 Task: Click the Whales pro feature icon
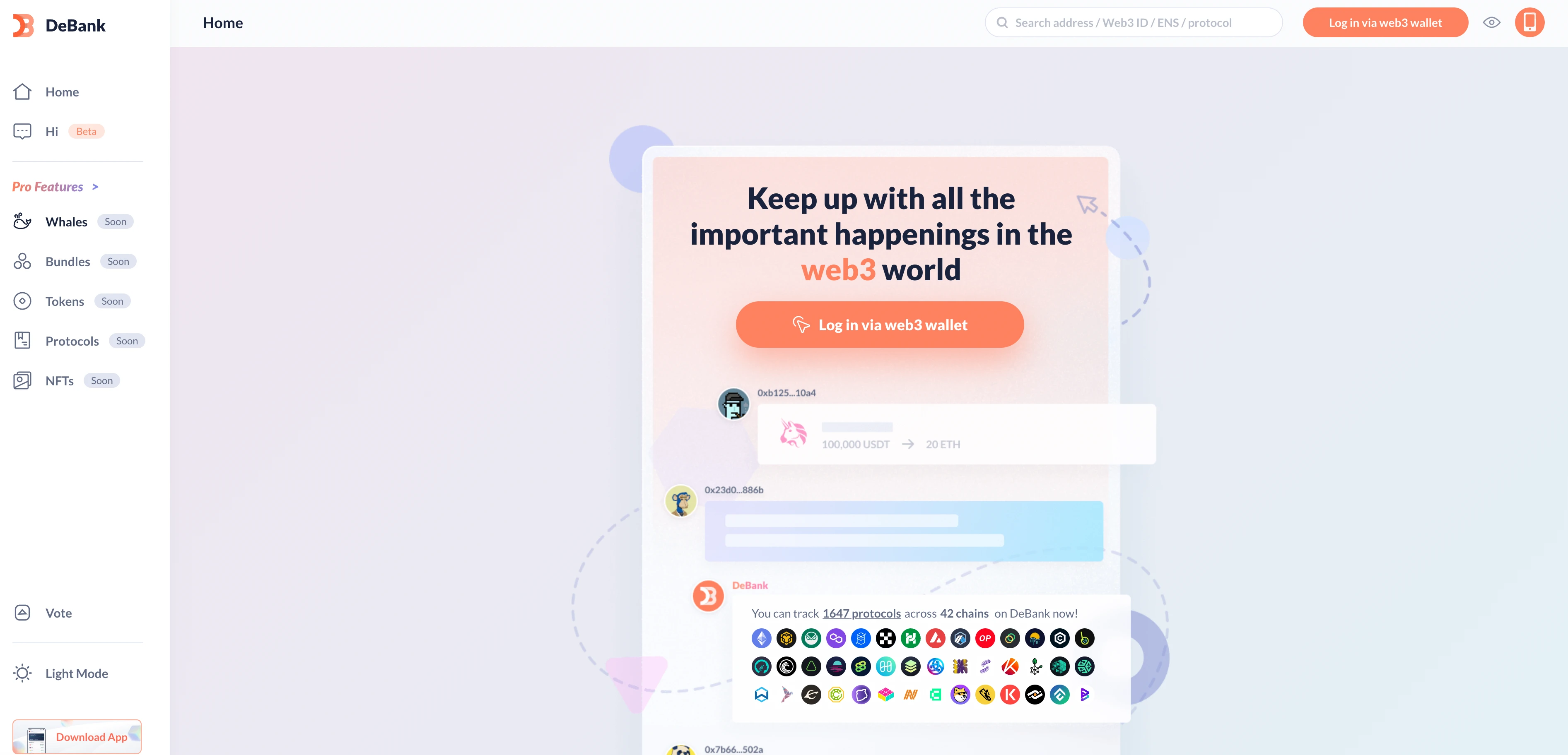[x=22, y=221]
